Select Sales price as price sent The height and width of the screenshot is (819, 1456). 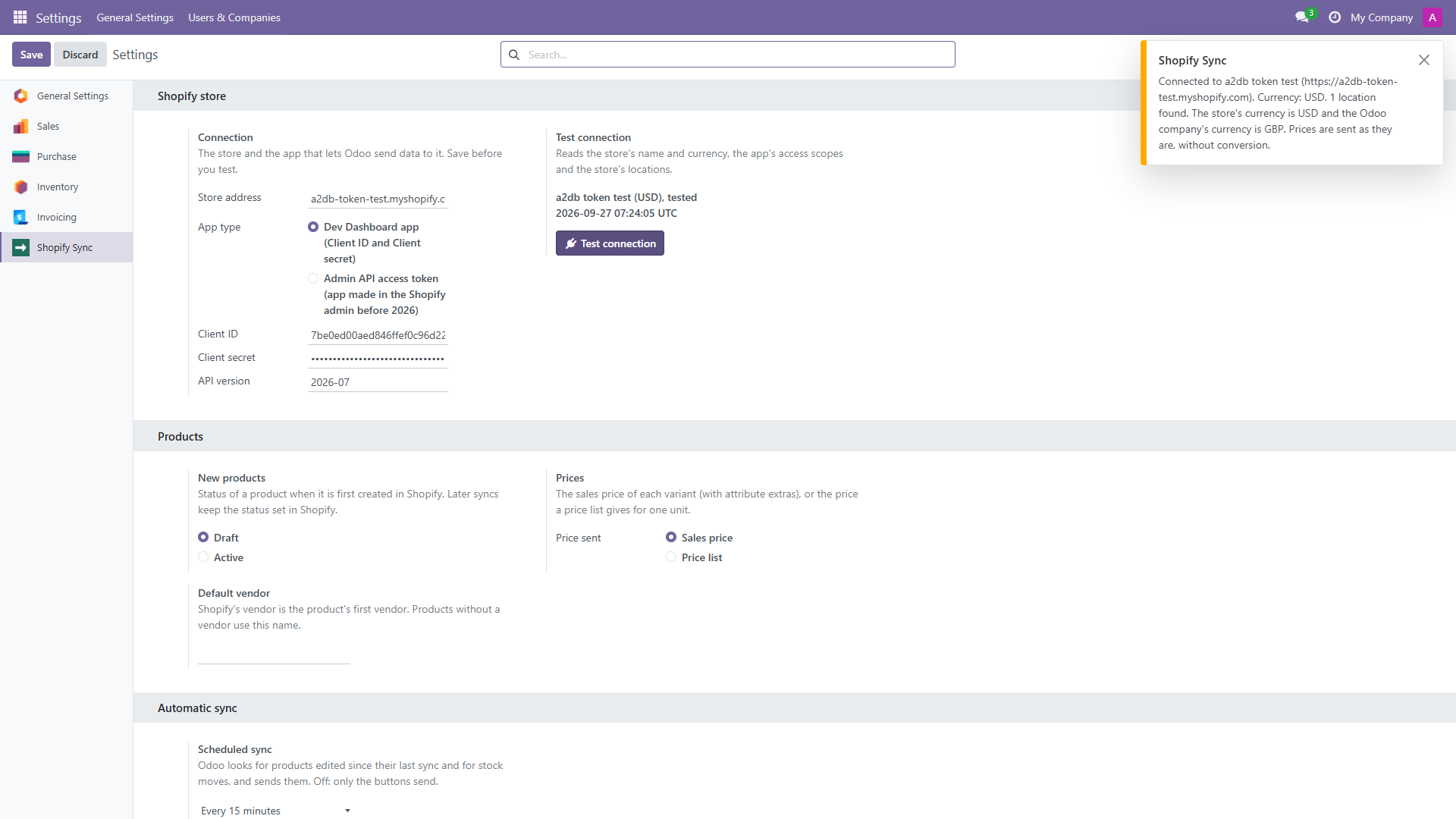[x=671, y=537]
